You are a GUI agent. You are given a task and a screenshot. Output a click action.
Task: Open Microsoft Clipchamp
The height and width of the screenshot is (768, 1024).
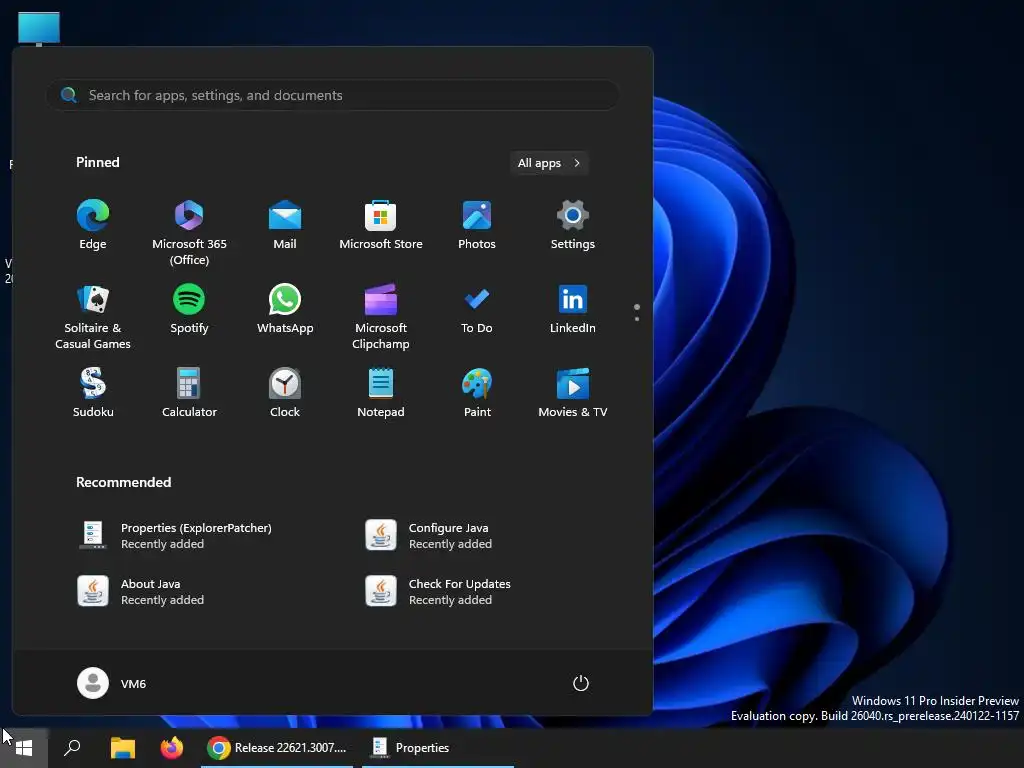[x=381, y=317]
